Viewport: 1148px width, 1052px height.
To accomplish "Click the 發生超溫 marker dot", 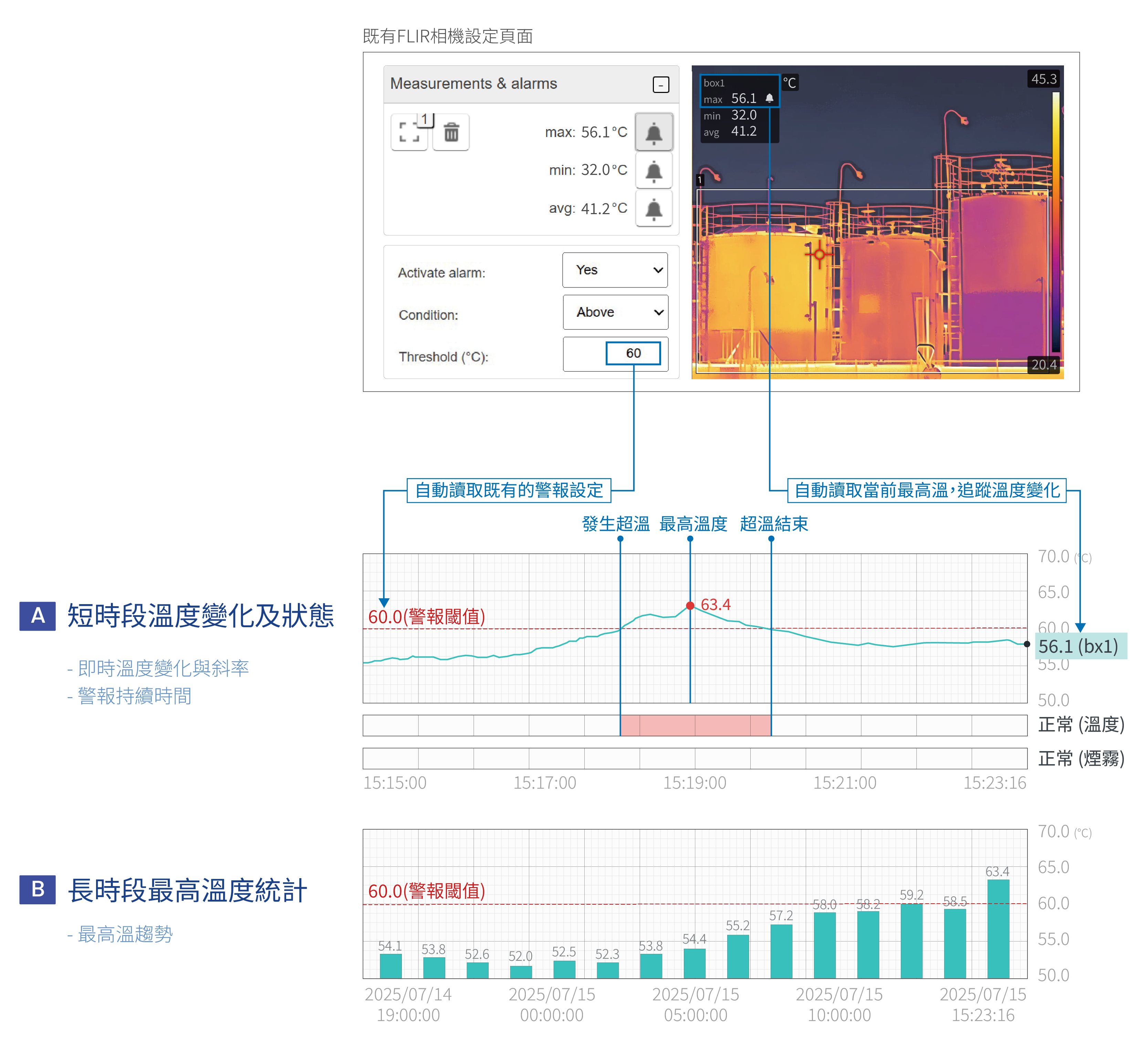I will [x=620, y=538].
